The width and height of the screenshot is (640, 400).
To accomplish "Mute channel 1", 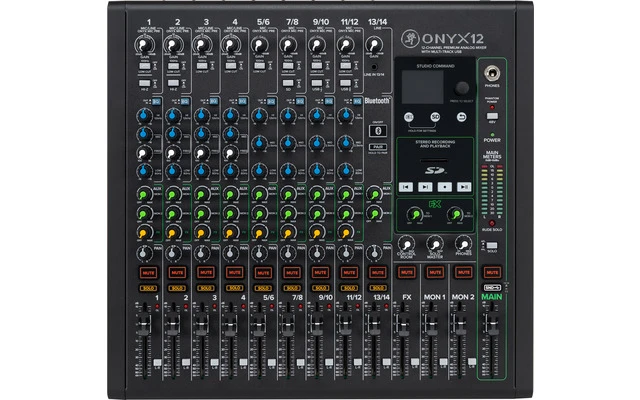I will point(149,272).
